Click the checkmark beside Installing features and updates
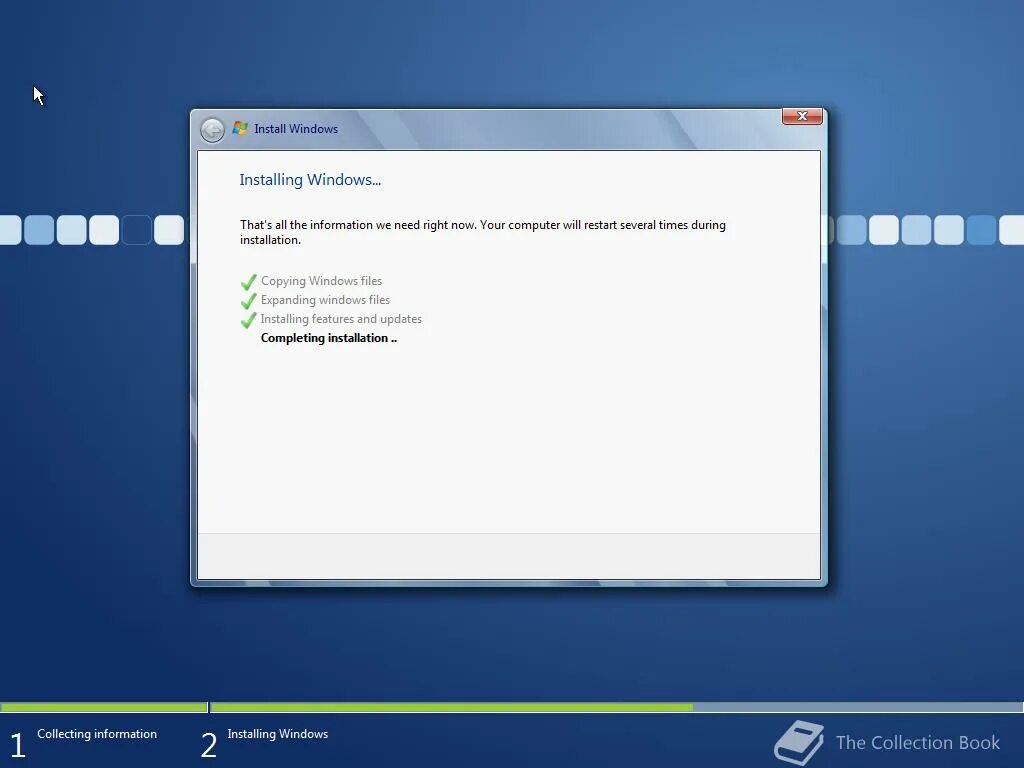 tap(249, 320)
